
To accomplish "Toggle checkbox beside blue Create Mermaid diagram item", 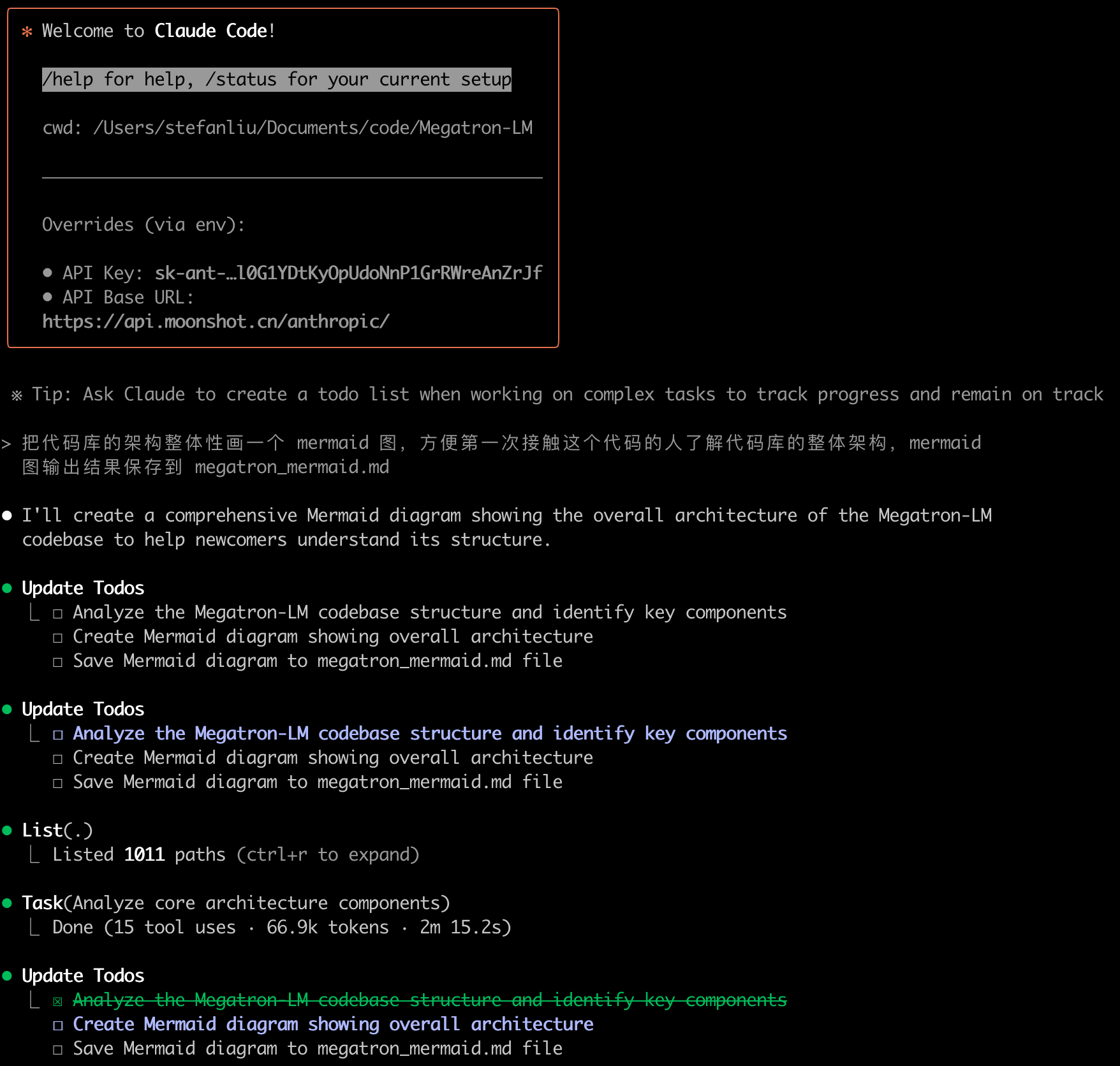I will click(58, 1026).
